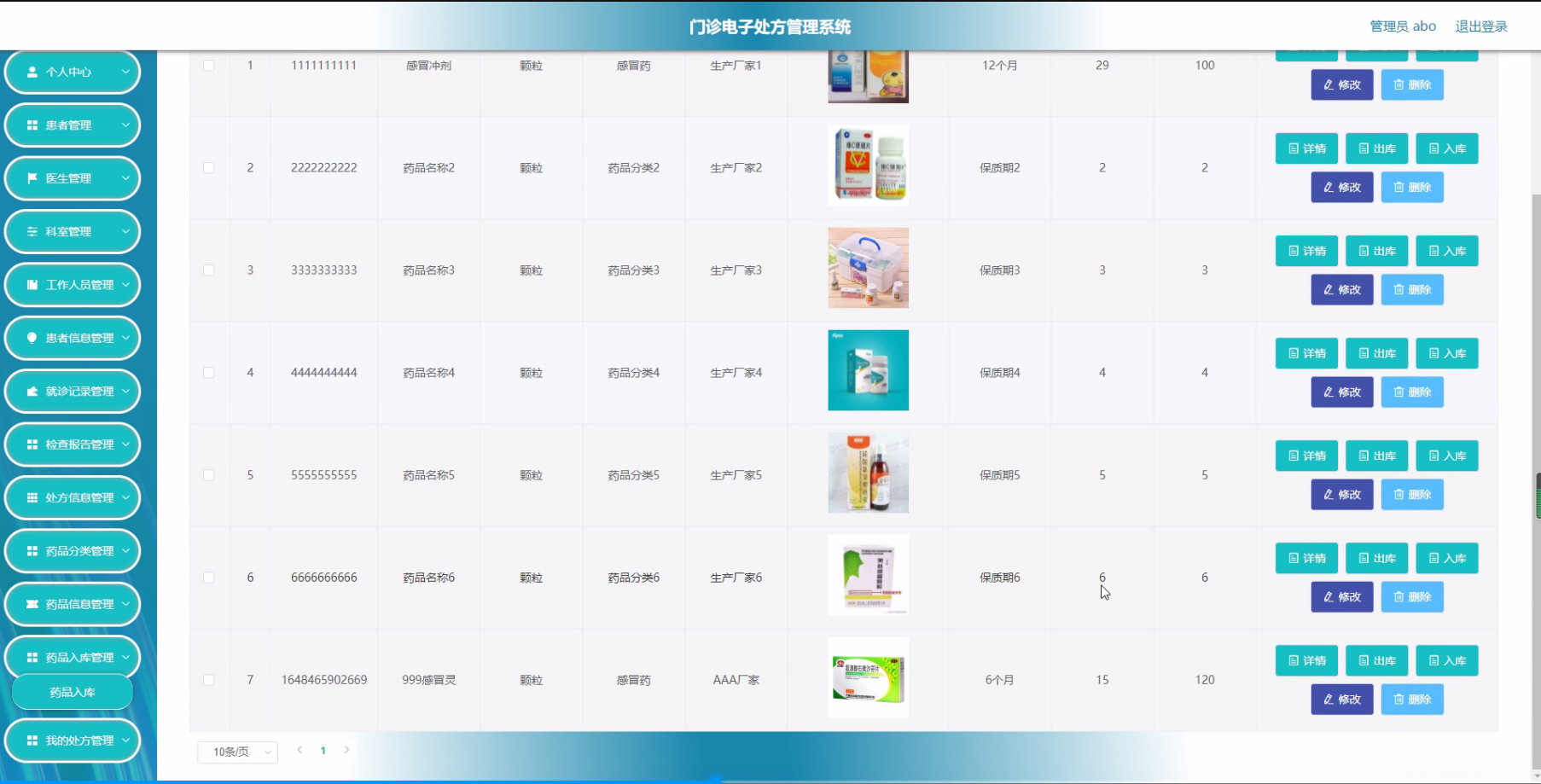Expand the 处方信息管理 chevron
Screen dimensions: 1541x784
pos(125,497)
